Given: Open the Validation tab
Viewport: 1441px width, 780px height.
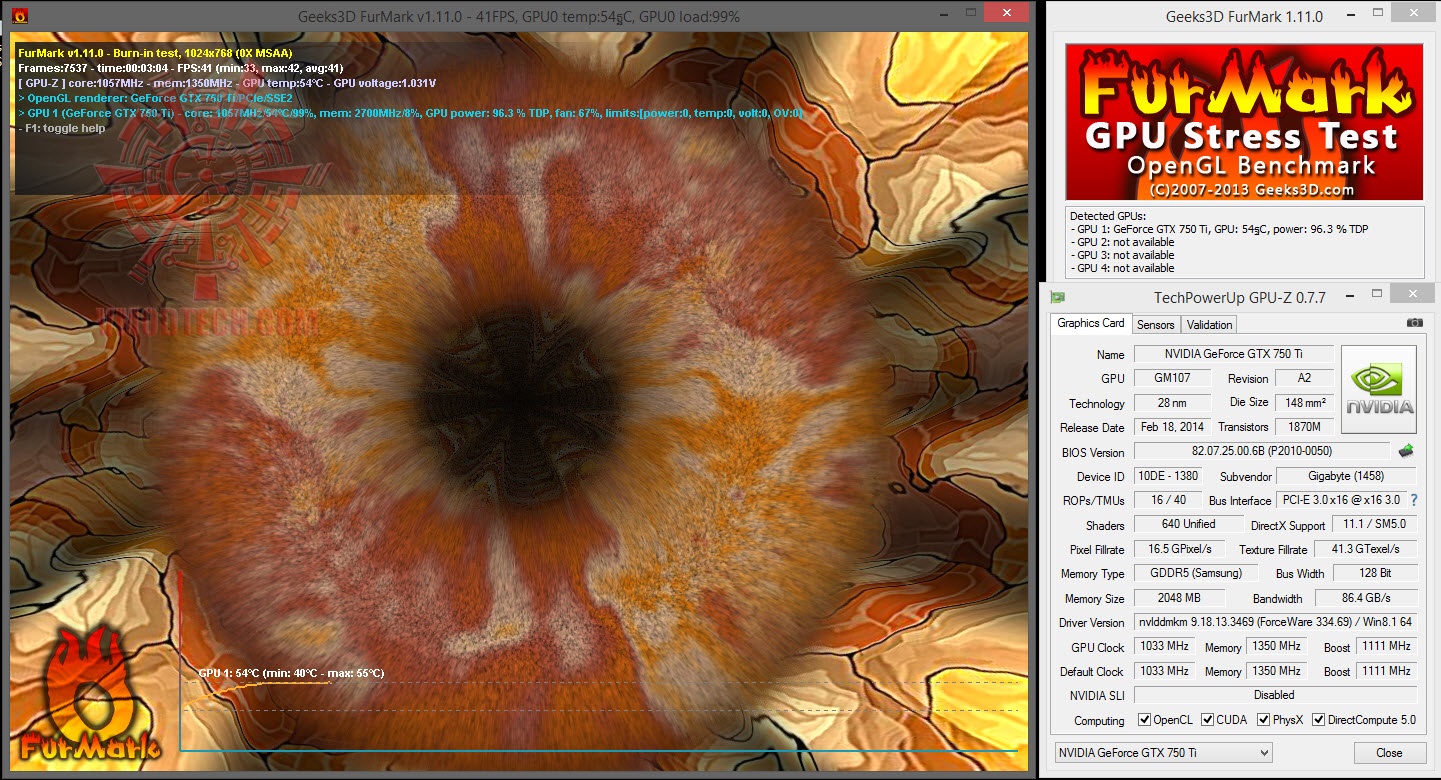Looking at the screenshot, I should [x=1210, y=325].
